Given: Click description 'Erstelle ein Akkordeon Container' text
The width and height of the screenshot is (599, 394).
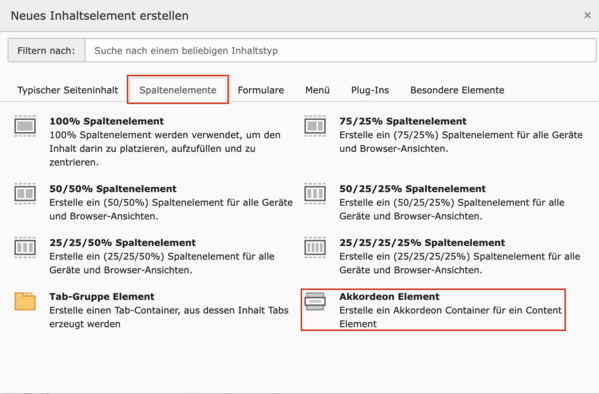Looking at the screenshot, I should [451, 317].
